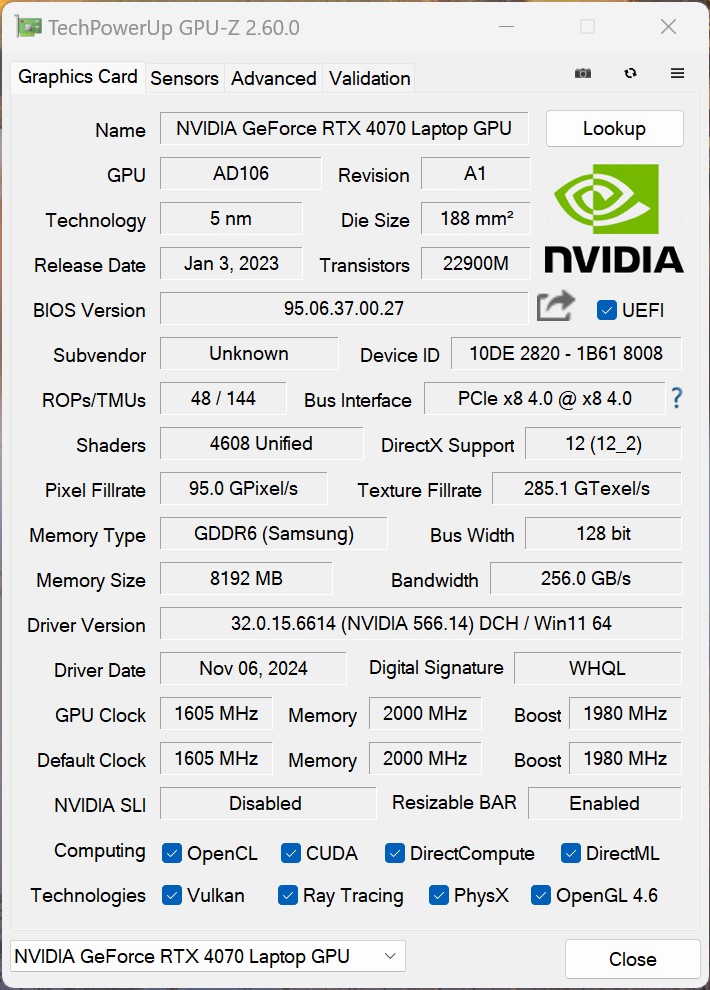Click the Bus Interface question mark

click(677, 398)
